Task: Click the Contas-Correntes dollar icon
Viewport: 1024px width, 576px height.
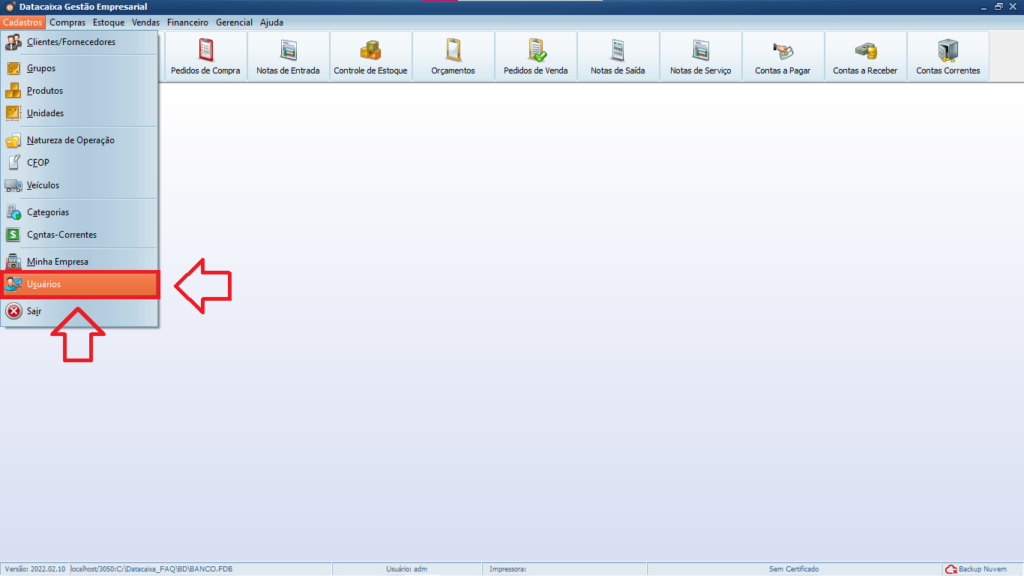Action: point(13,234)
